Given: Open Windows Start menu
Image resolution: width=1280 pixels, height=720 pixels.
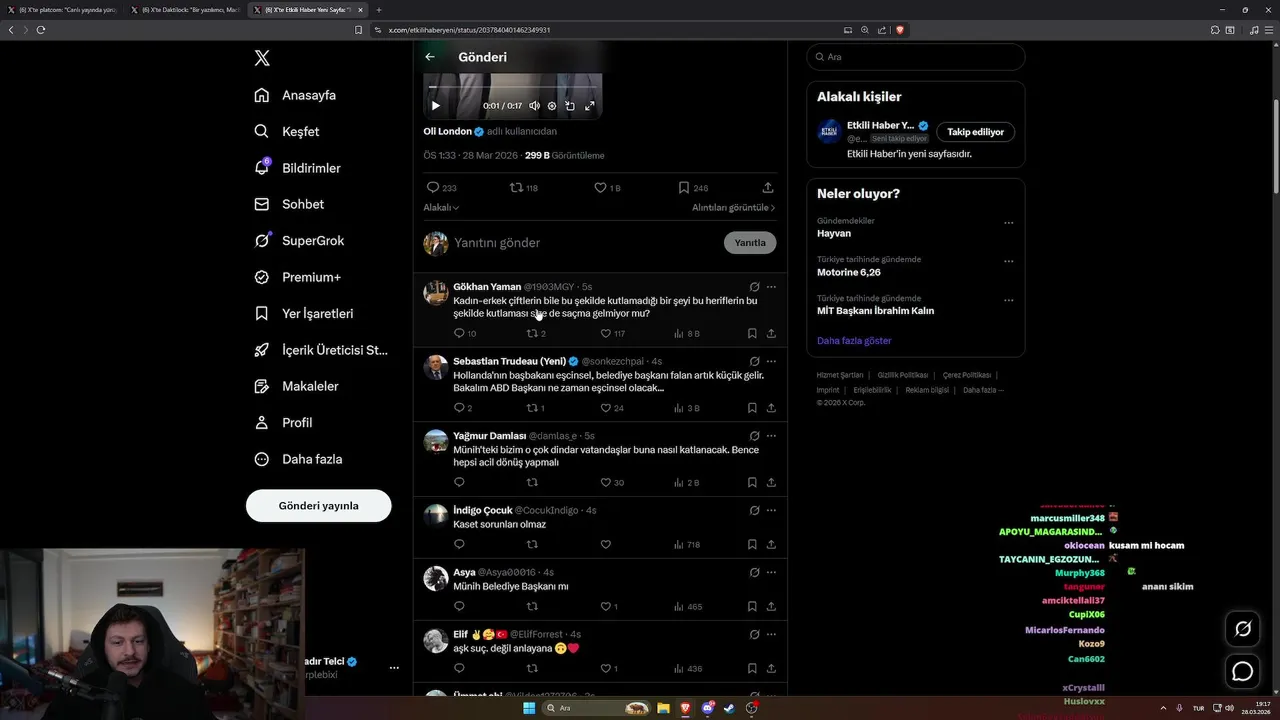Looking at the screenshot, I should [x=529, y=708].
